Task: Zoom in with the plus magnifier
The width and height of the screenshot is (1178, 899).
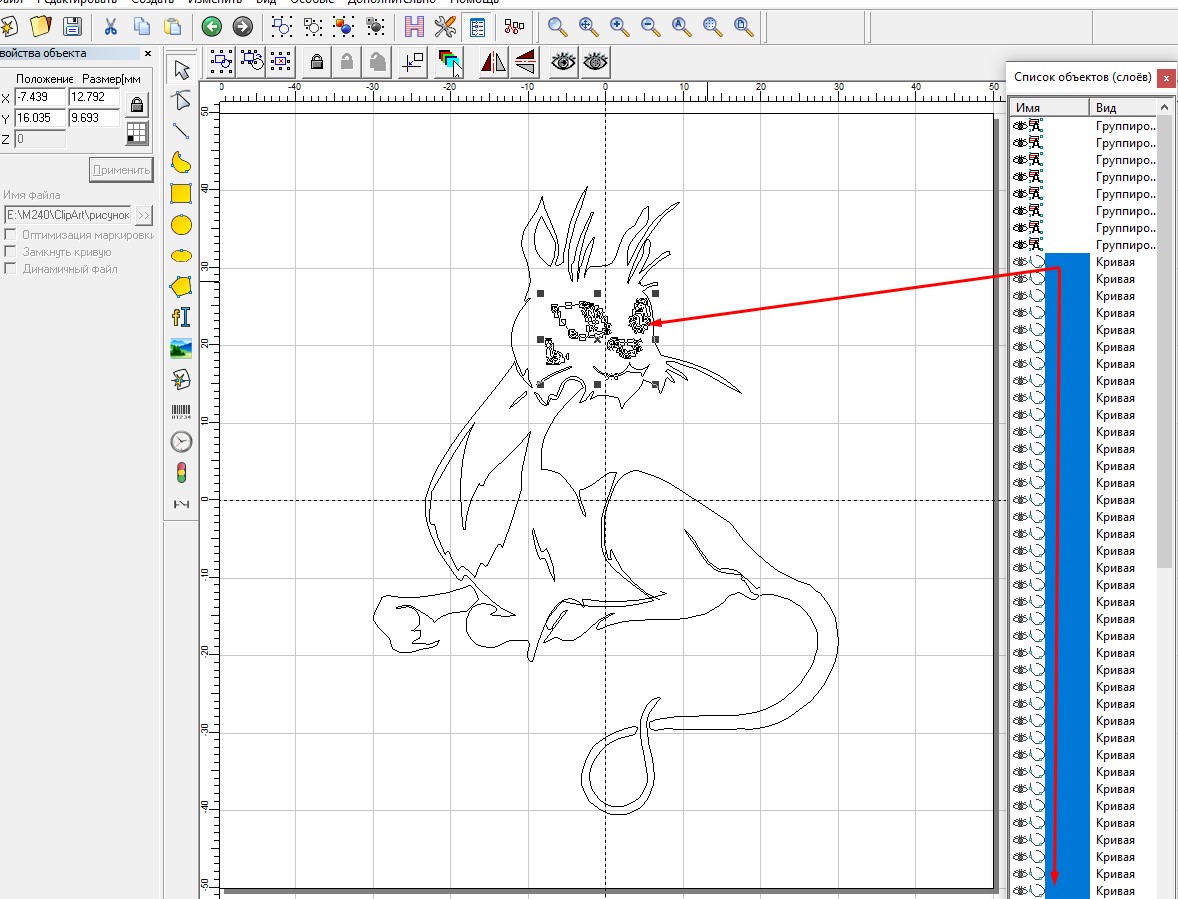Action: click(620, 27)
